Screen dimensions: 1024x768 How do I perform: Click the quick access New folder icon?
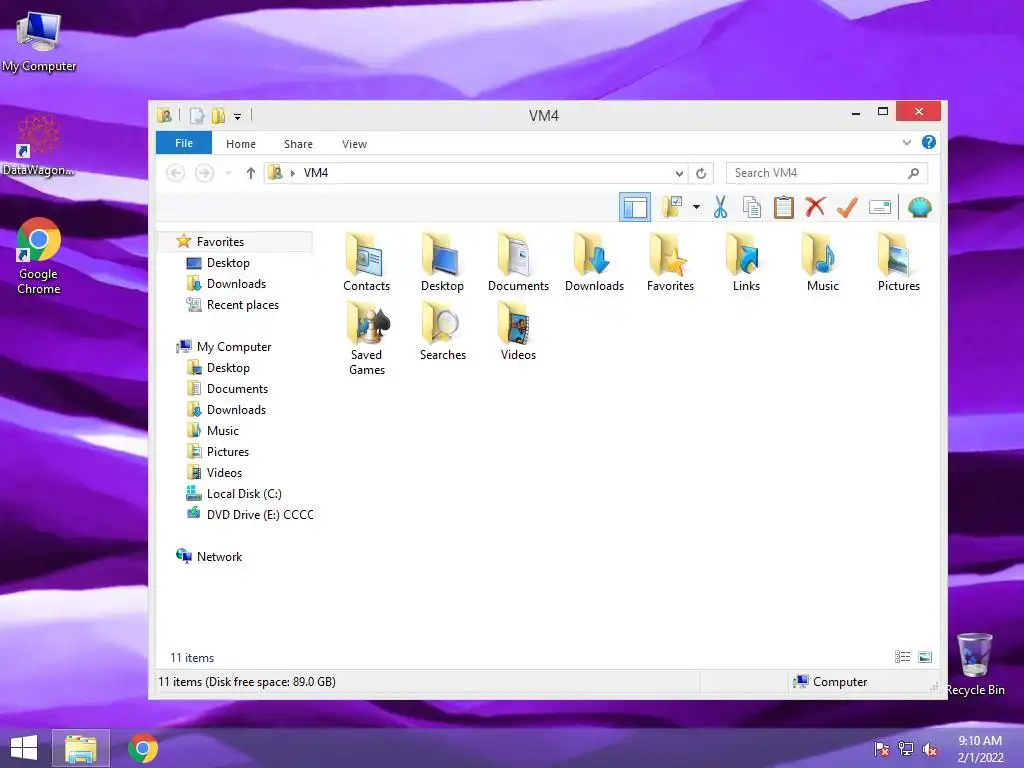[x=218, y=116]
